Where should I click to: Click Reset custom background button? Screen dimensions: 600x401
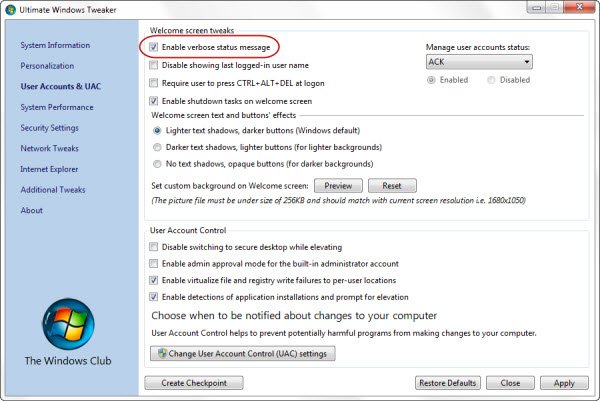point(392,186)
